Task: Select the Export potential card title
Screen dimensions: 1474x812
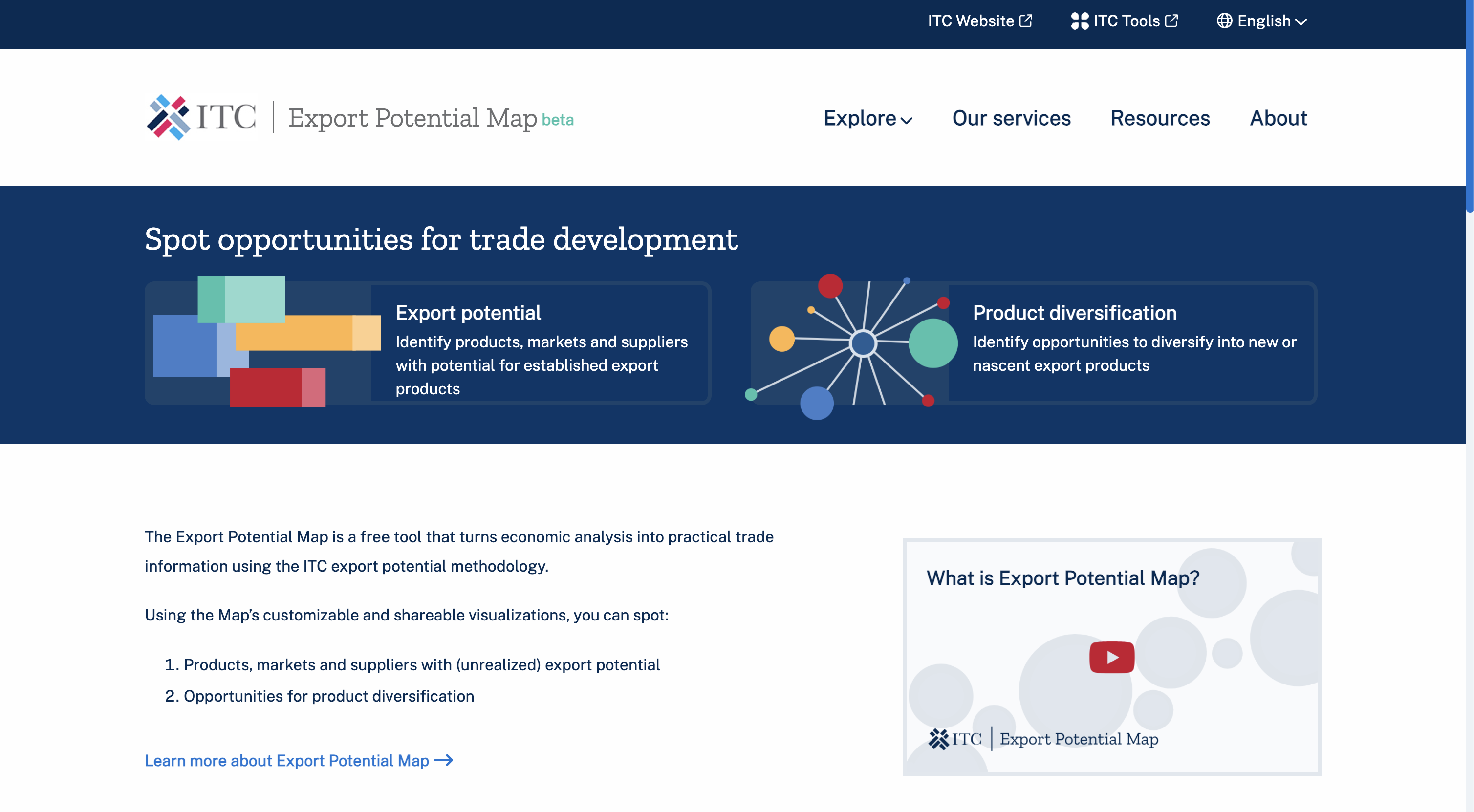Action: pos(468,313)
